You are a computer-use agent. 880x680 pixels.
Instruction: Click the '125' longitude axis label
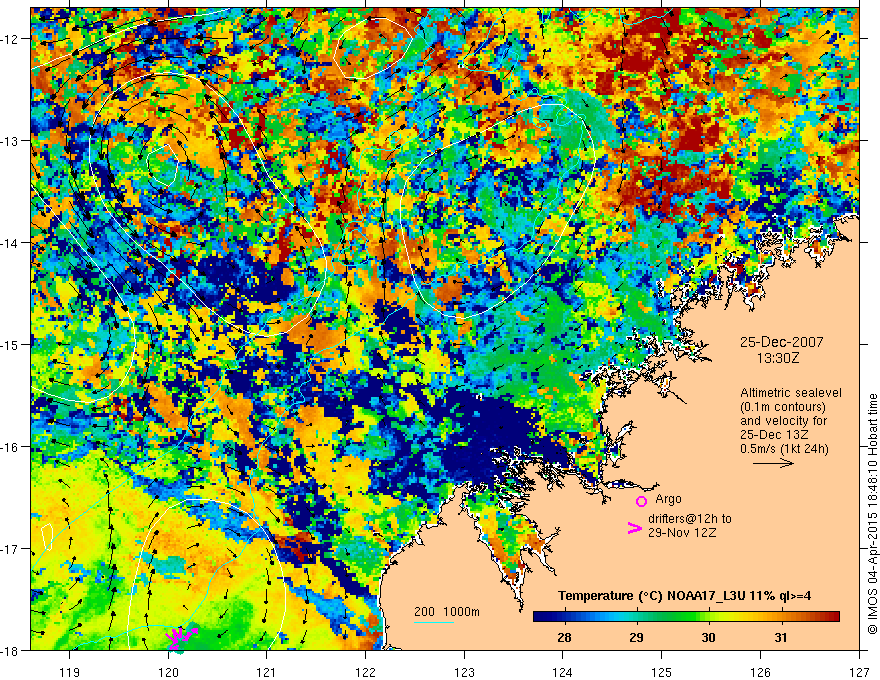pos(662,672)
